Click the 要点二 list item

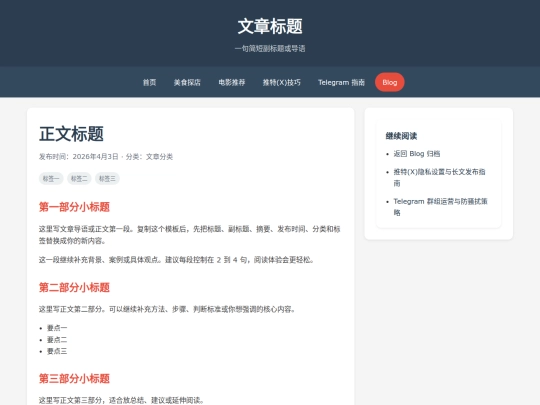pos(57,340)
